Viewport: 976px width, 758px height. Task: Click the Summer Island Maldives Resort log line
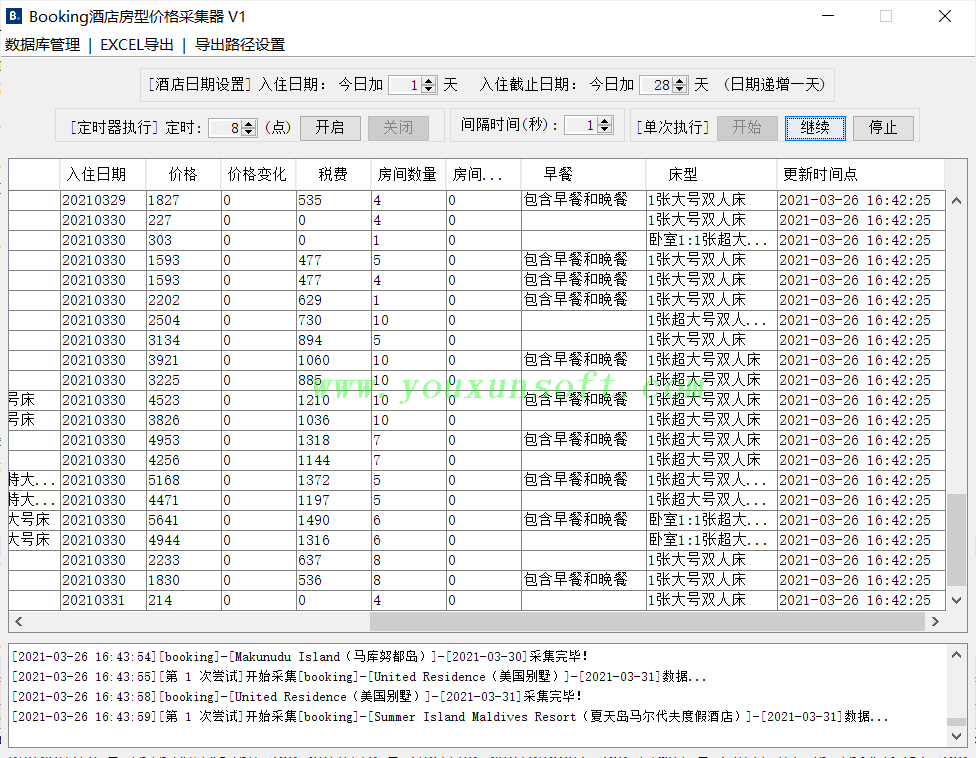pyautogui.click(x=450, y=717)
